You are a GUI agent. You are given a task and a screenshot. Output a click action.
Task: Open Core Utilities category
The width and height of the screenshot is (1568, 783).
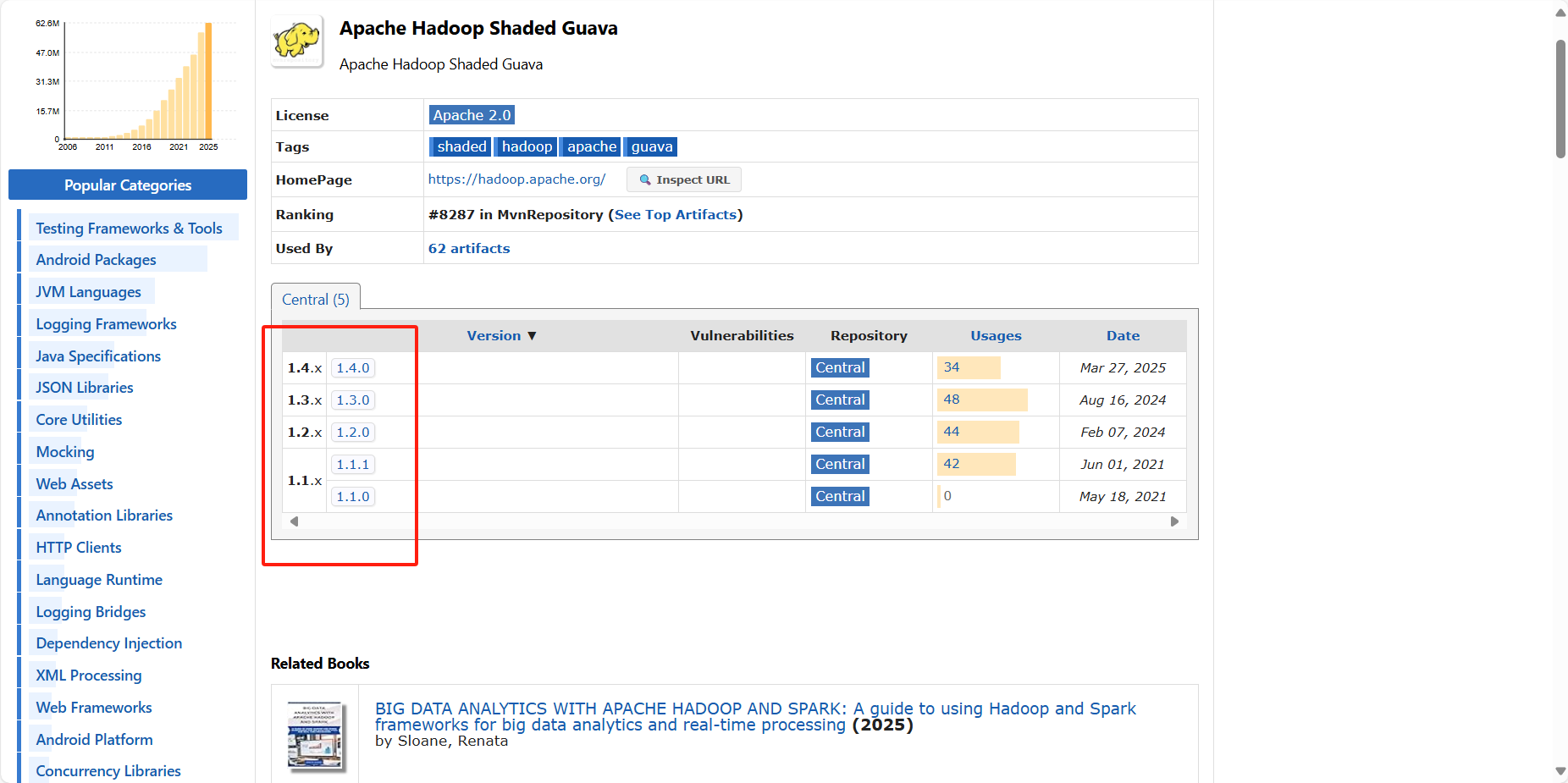click(x=79, y=420)
